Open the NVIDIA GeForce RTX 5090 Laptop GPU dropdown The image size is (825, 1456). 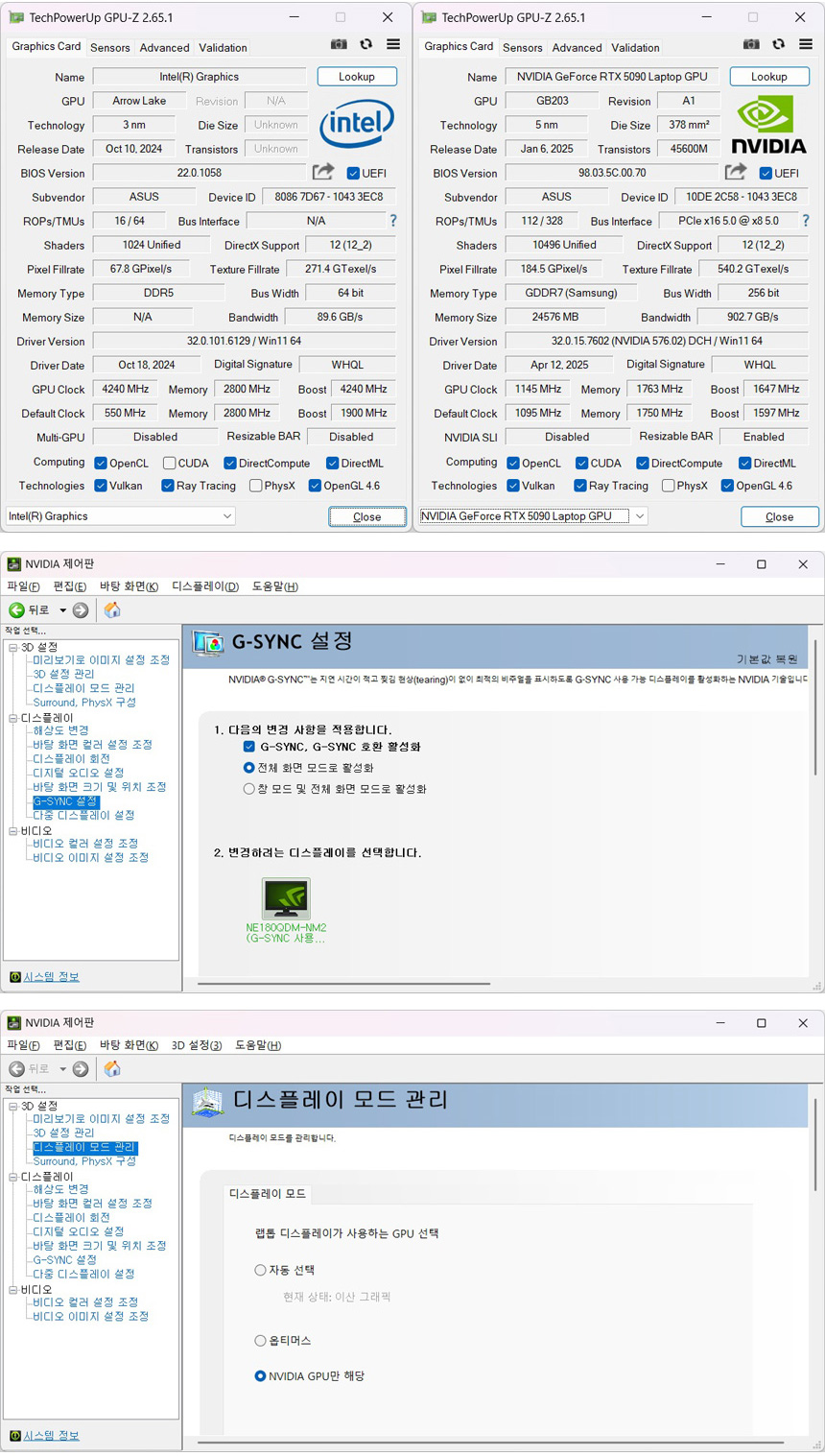(532, 516)
